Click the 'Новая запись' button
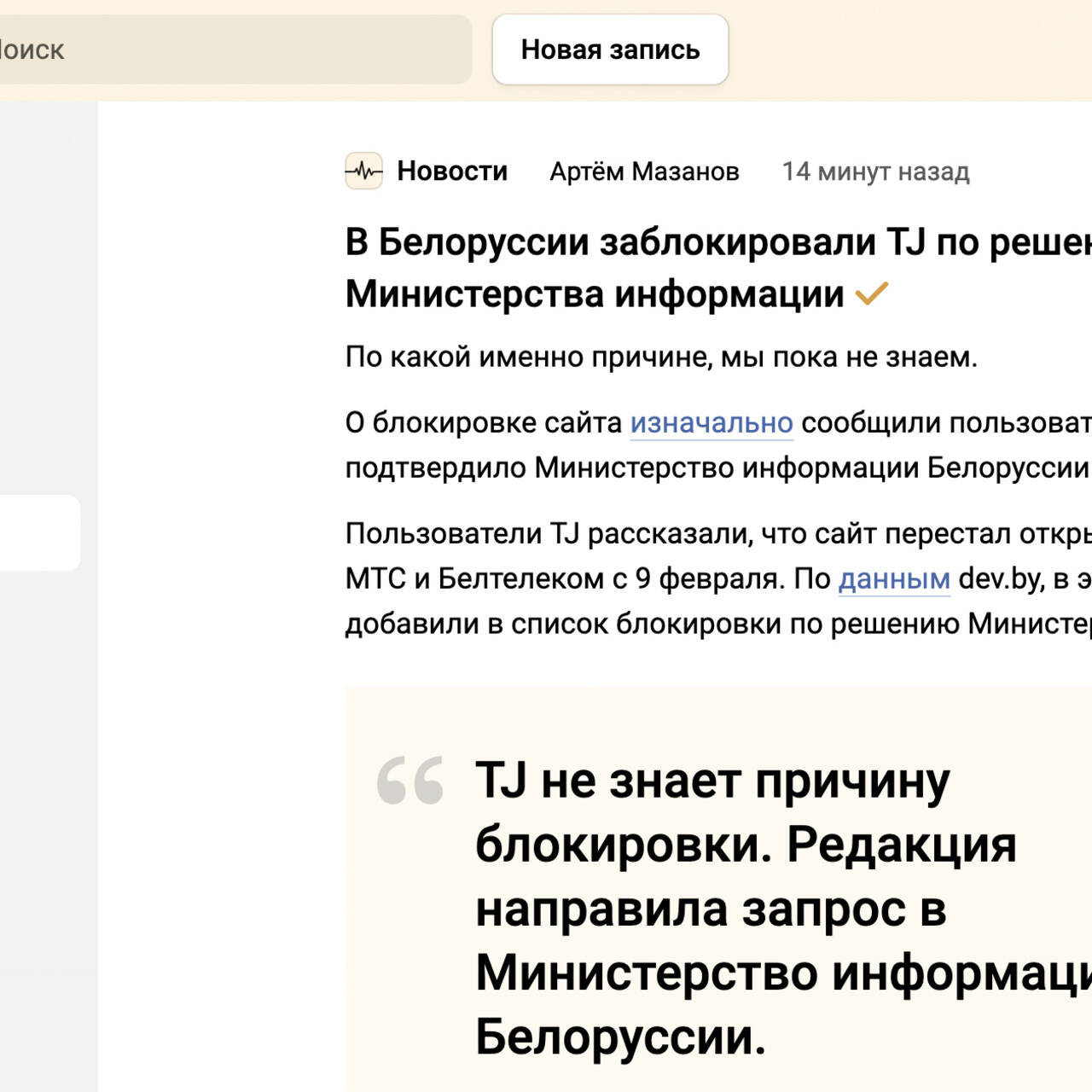Viewport: 1092px width, 1092px height. [610, 49]
